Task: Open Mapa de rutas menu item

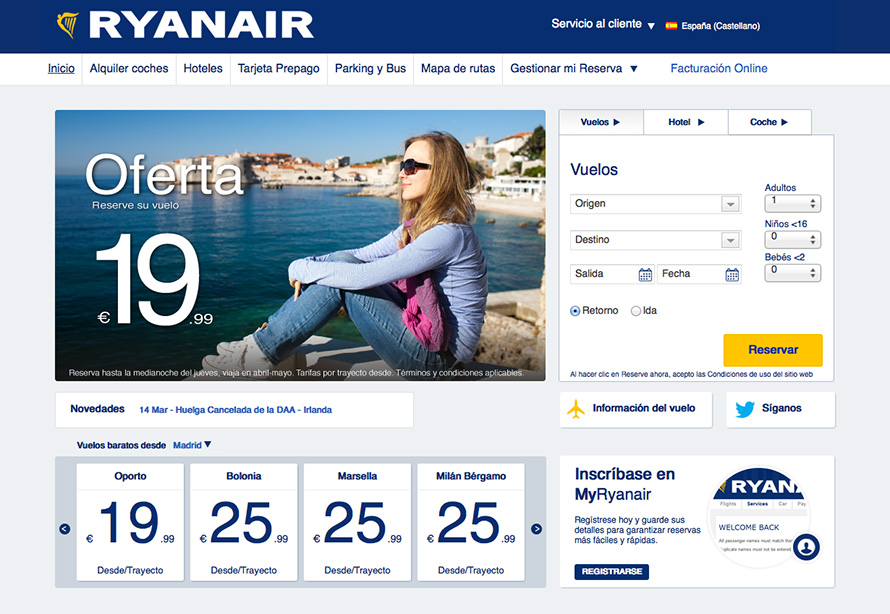Action: 457,69
